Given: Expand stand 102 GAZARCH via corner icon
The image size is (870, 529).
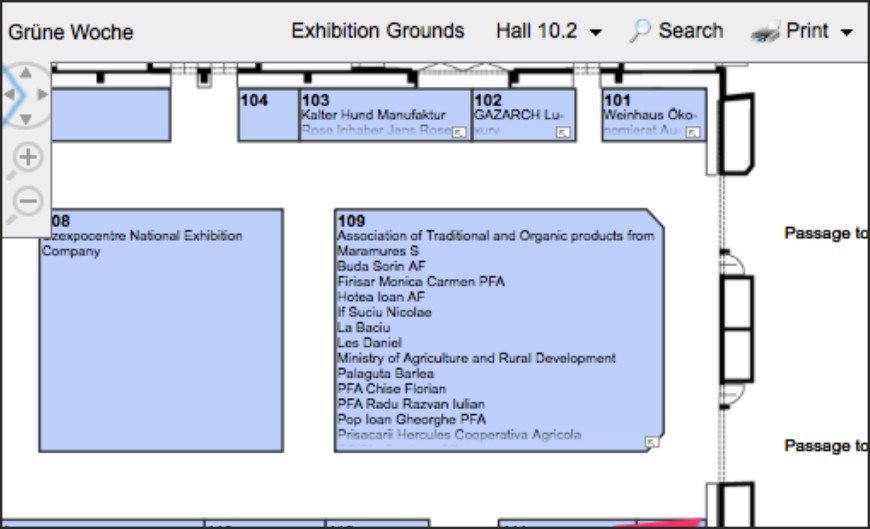Looking at the screenshot, I should (563, 132).
